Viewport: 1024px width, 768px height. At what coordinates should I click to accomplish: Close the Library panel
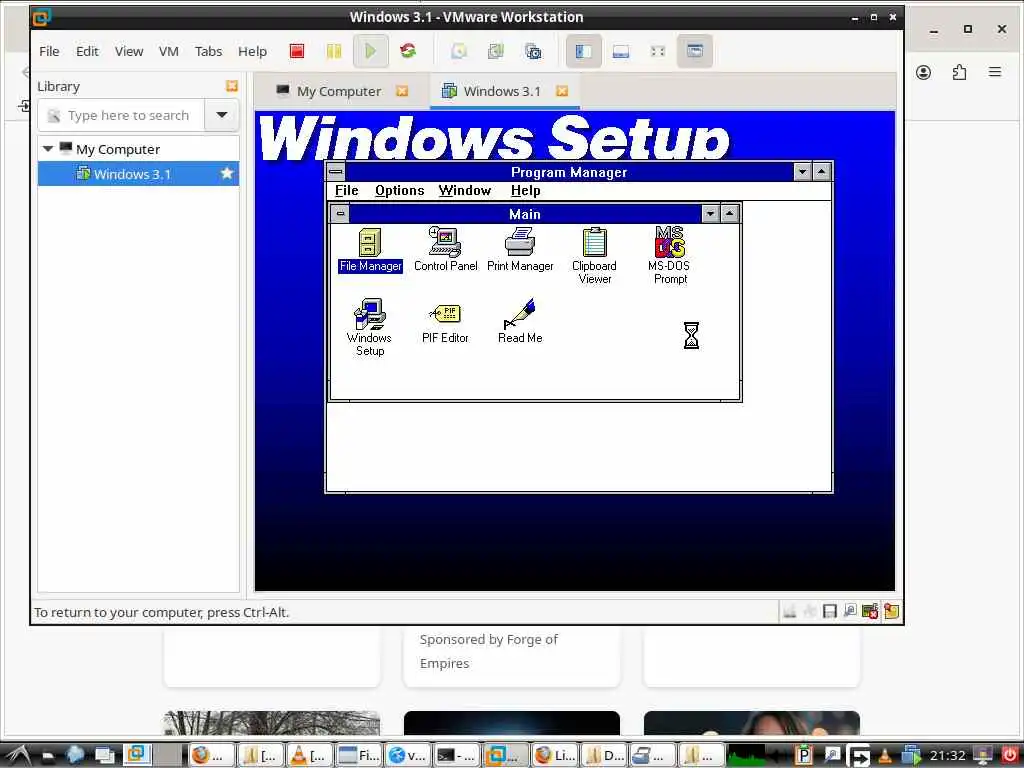click(232, 86)
